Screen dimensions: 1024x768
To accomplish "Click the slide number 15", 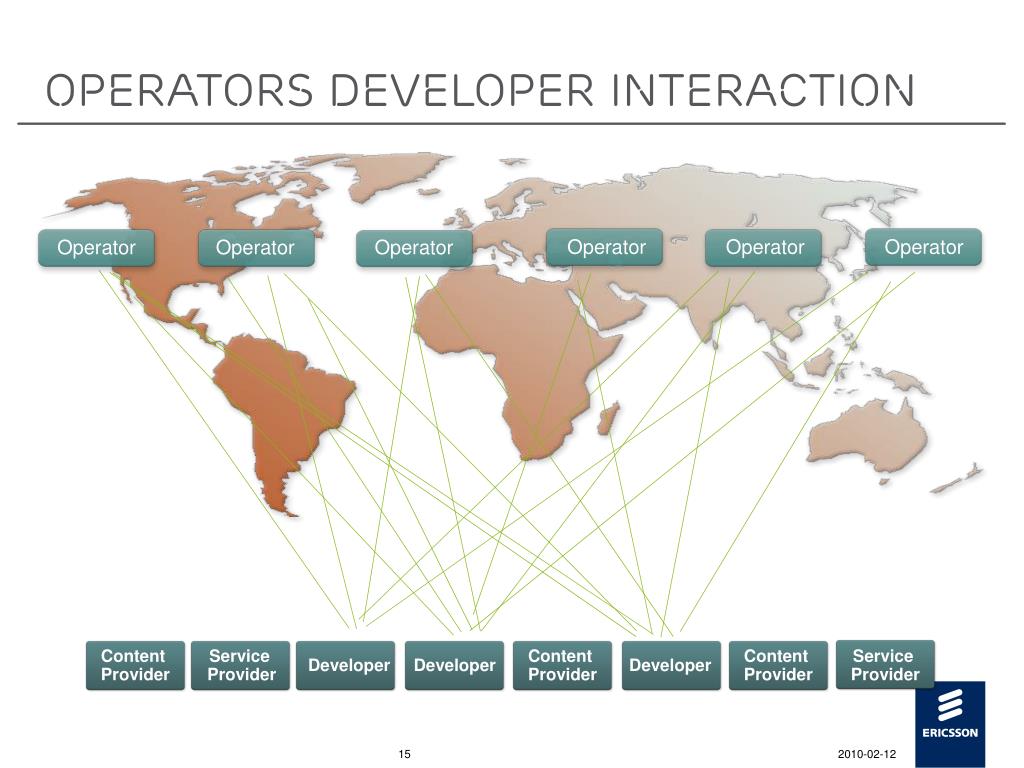I will (404, 754).
